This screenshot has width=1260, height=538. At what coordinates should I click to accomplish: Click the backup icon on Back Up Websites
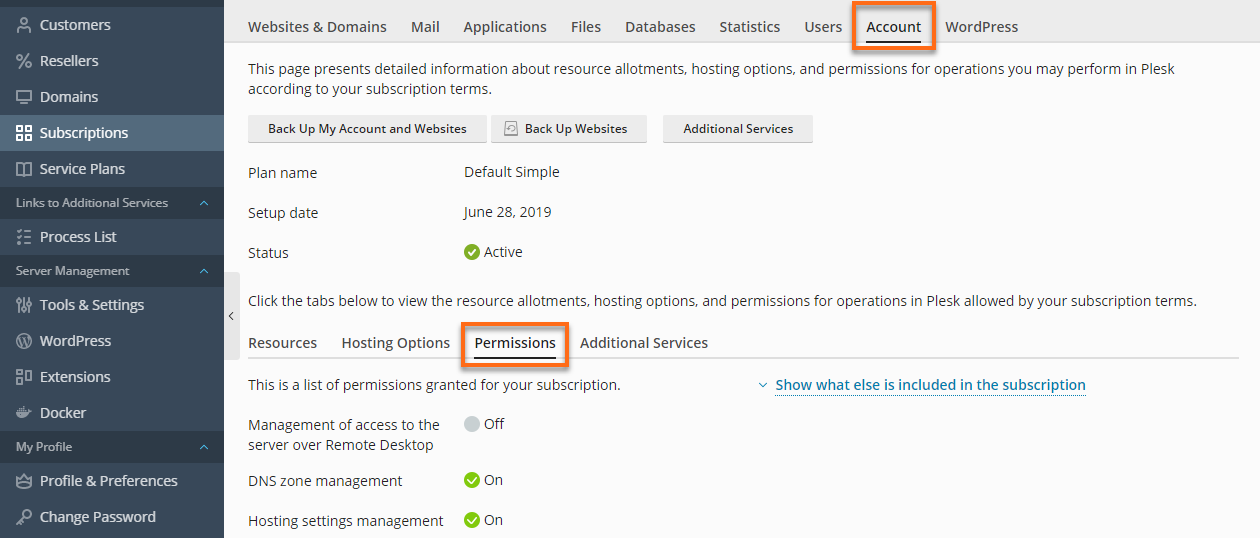pyautogui.click(x=511, y=129)
